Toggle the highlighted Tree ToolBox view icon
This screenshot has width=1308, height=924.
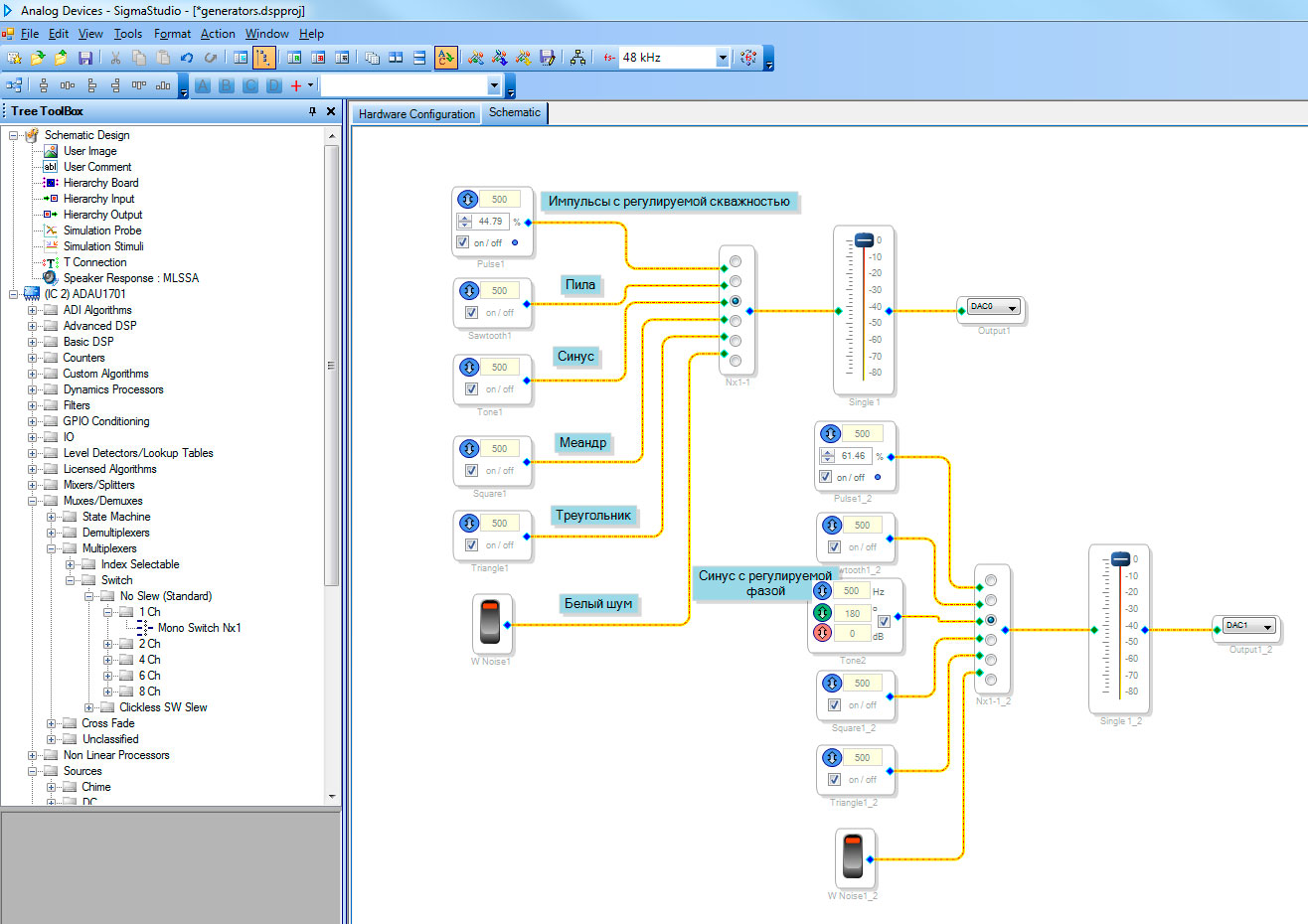[263, 58]
